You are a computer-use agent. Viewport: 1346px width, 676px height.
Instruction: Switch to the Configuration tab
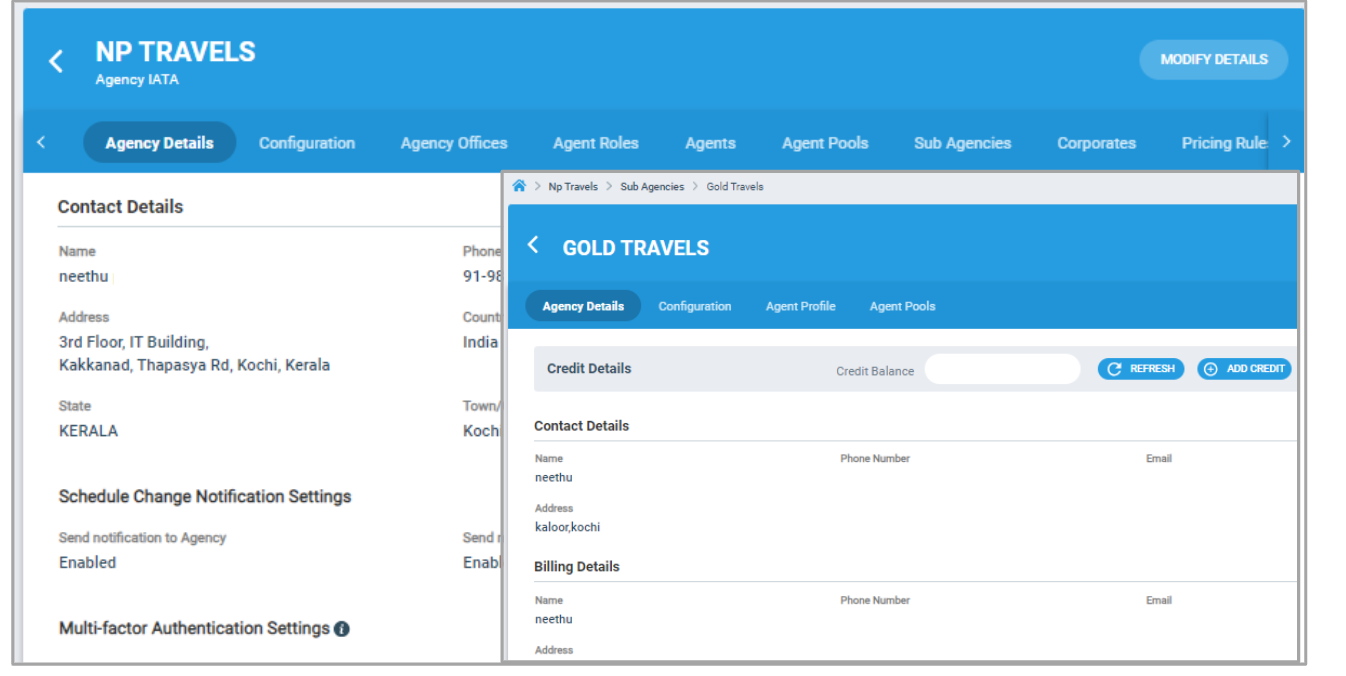tap(307, 143)
